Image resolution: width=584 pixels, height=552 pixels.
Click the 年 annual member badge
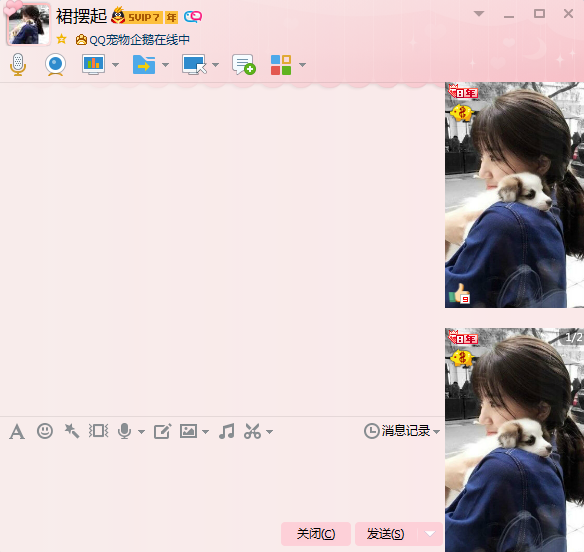(x=171, y=18)
